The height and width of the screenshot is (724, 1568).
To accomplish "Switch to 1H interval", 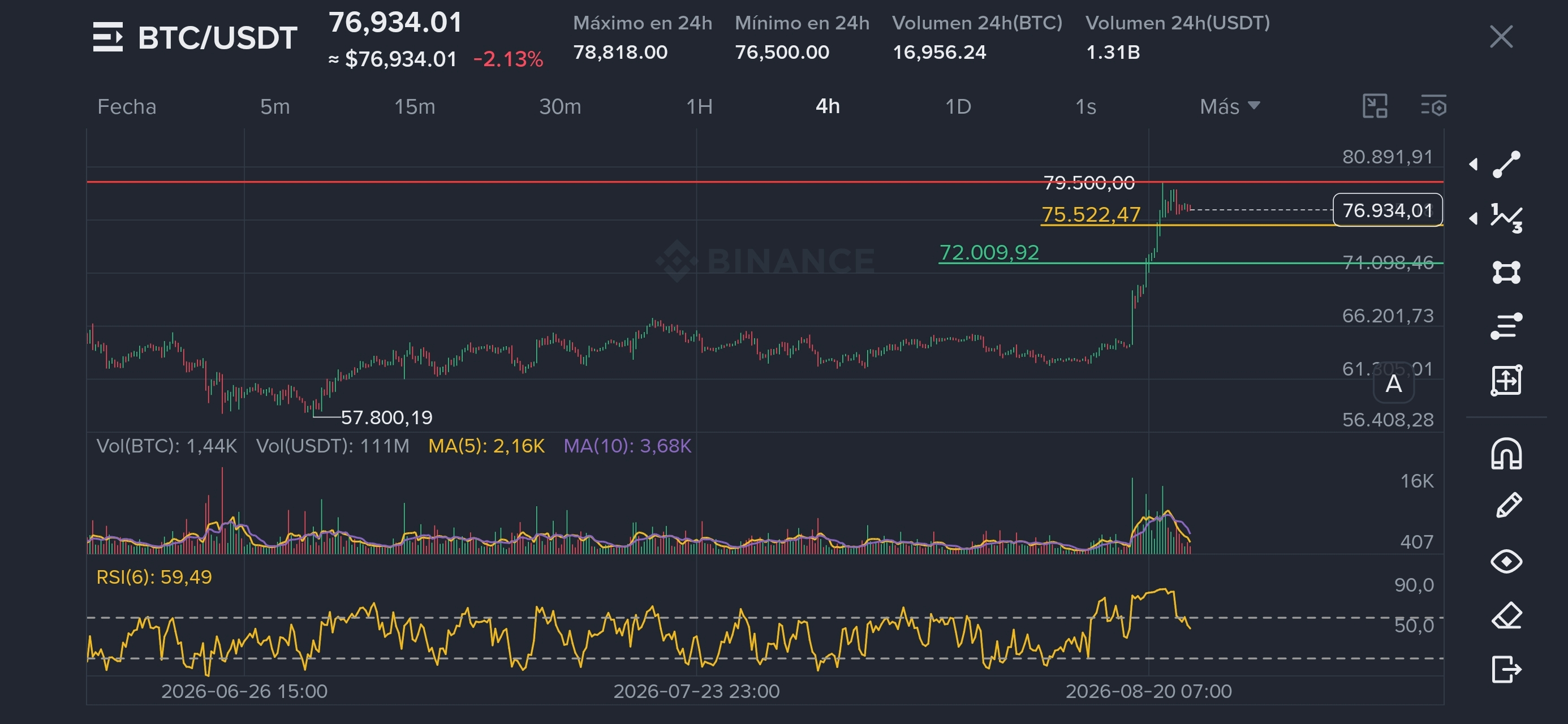I will click(x=699, y=106).
